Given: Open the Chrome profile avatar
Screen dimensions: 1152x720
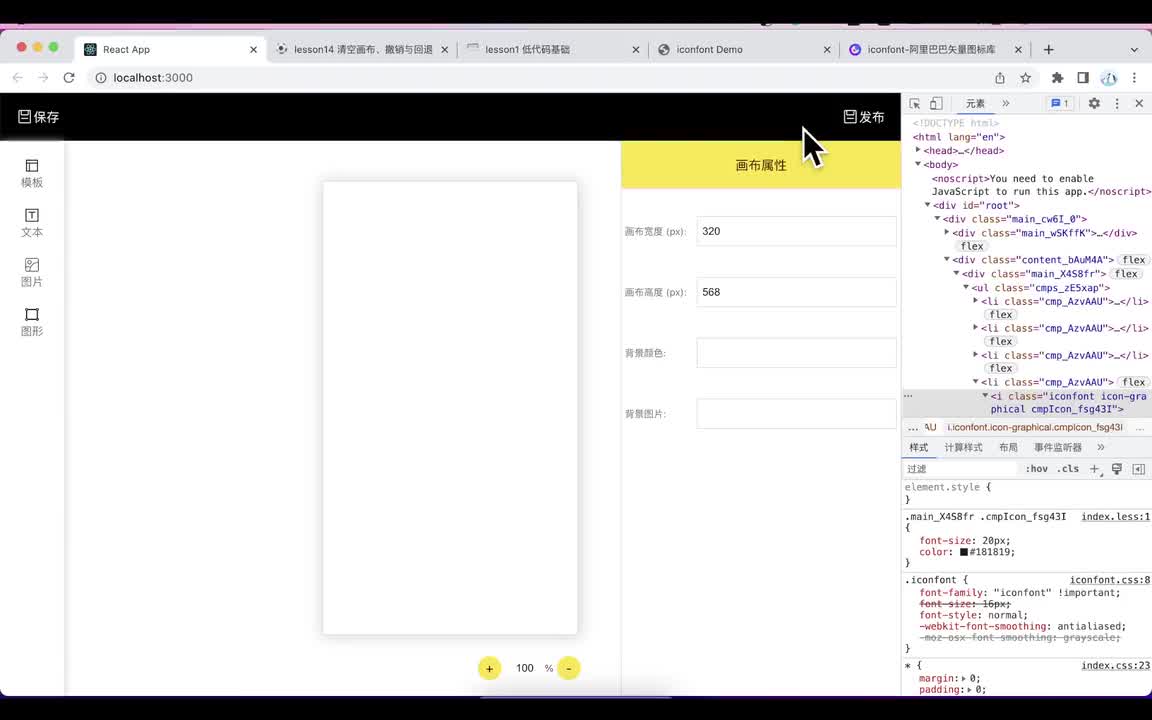Looking at the screenshot, I should (1109, 77).
